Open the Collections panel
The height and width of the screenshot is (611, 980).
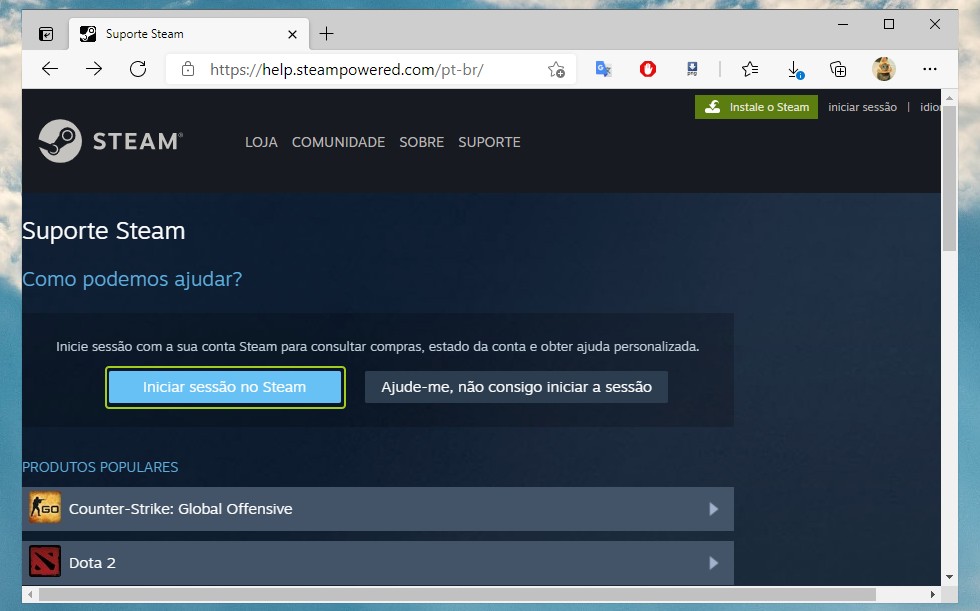tap(839, 69)
